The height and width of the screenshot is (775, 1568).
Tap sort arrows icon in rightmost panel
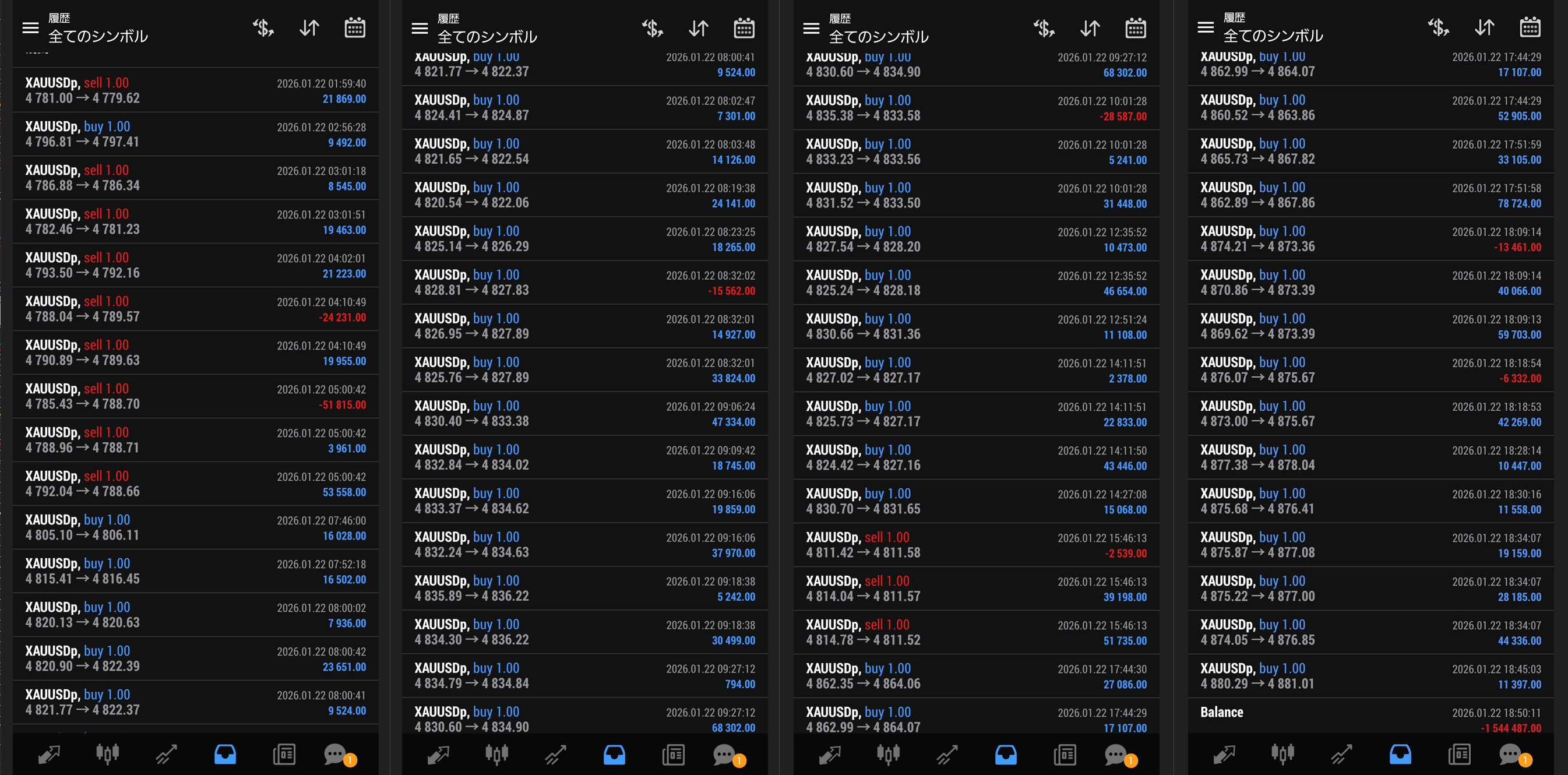(1484, 27)
